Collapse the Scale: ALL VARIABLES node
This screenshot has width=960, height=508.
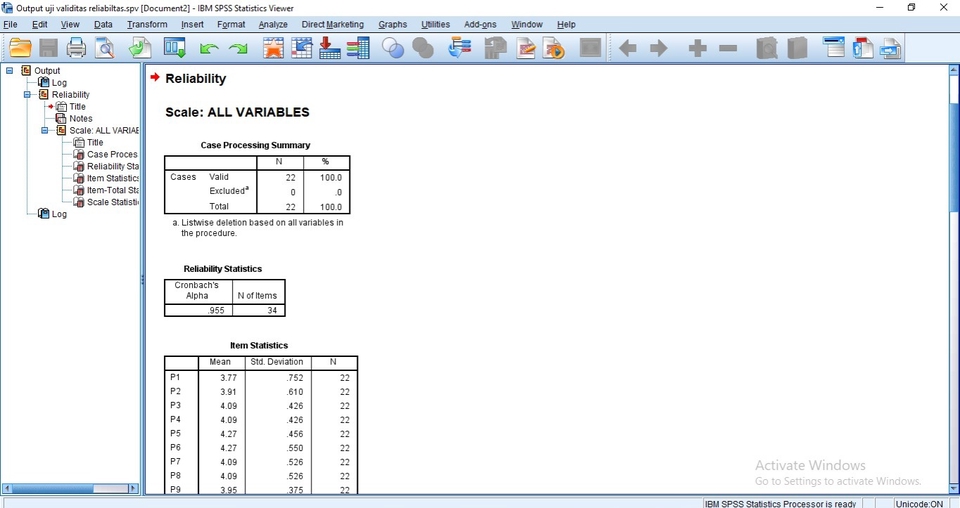(x=45, y=130)
